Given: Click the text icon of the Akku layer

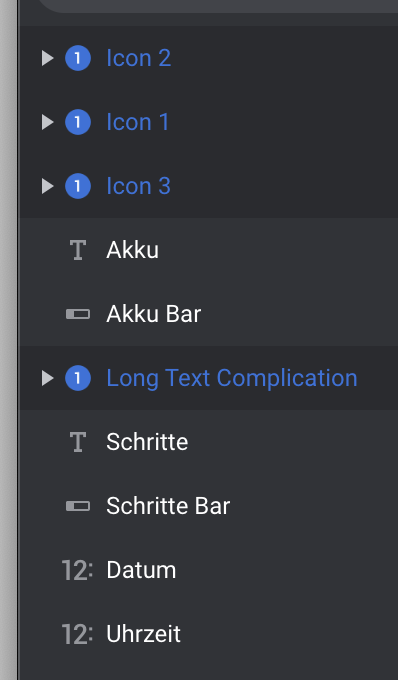Looking at the screenshot, I should coord(78,250).
